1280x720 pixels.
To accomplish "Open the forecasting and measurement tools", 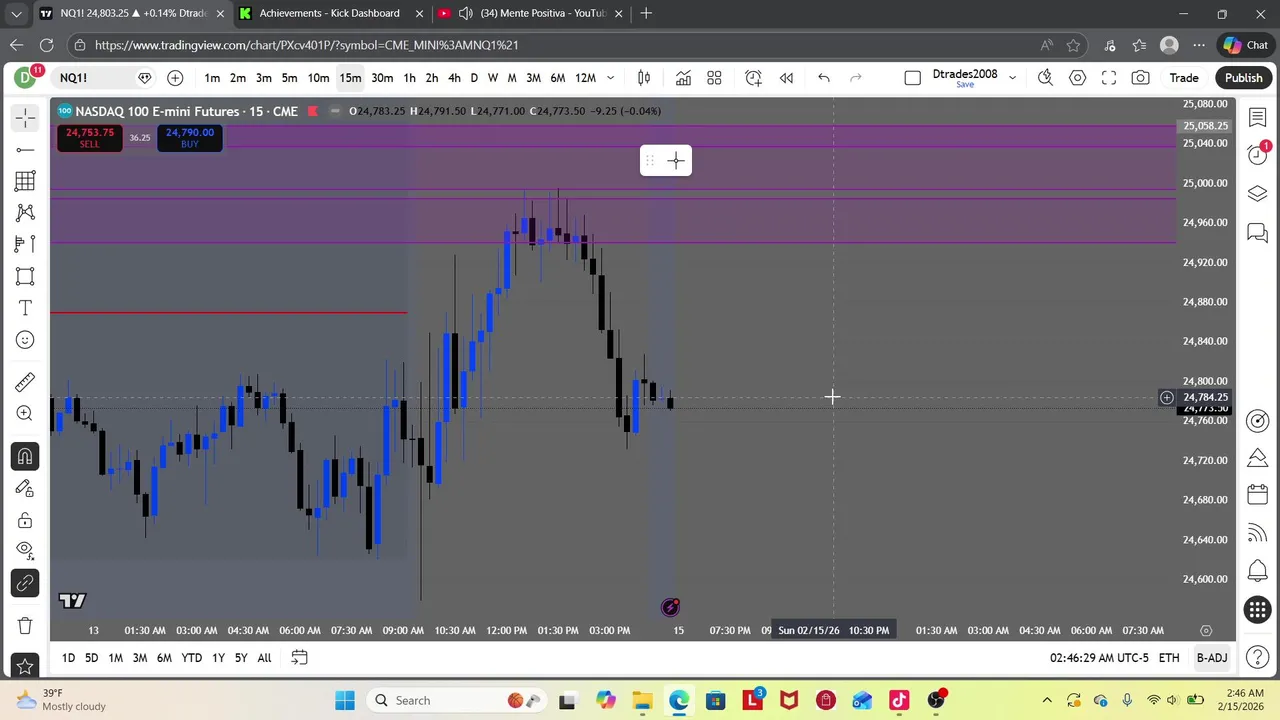I will coord(25,244).
